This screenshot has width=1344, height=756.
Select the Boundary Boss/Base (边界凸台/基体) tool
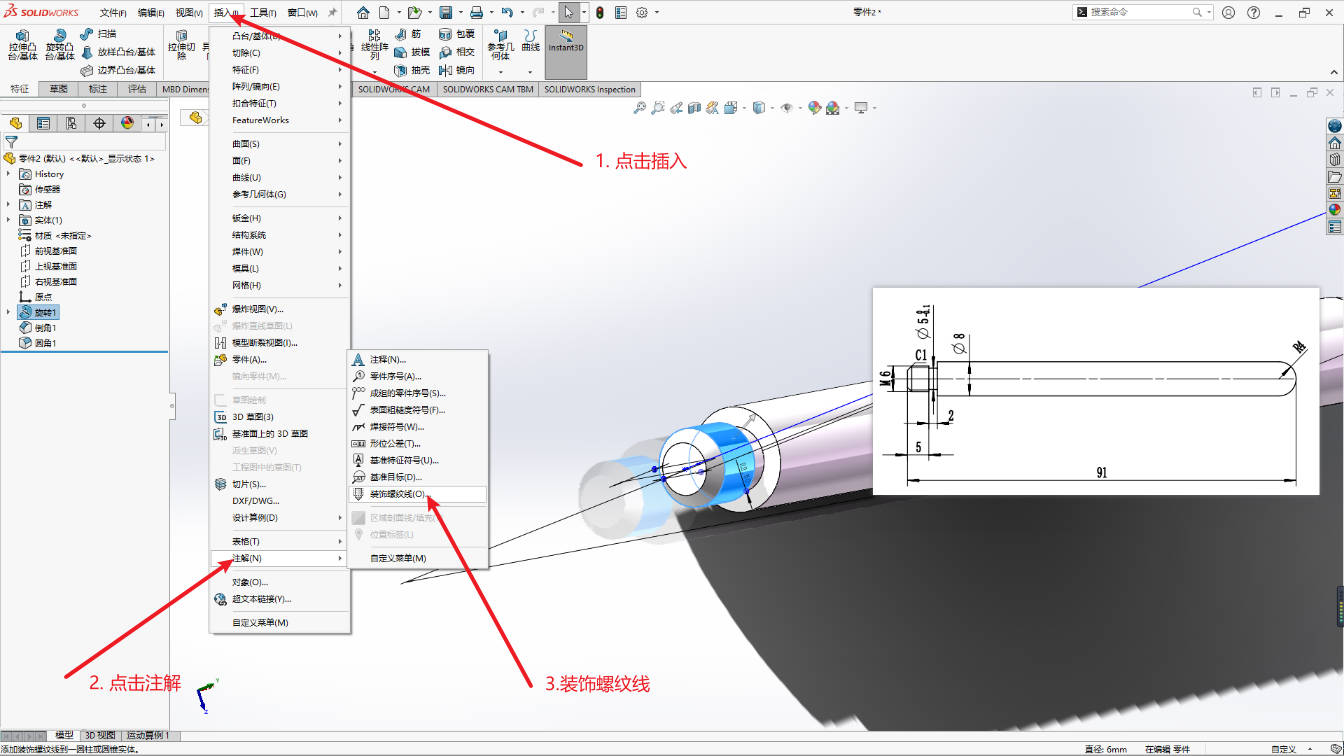[118, 70]
